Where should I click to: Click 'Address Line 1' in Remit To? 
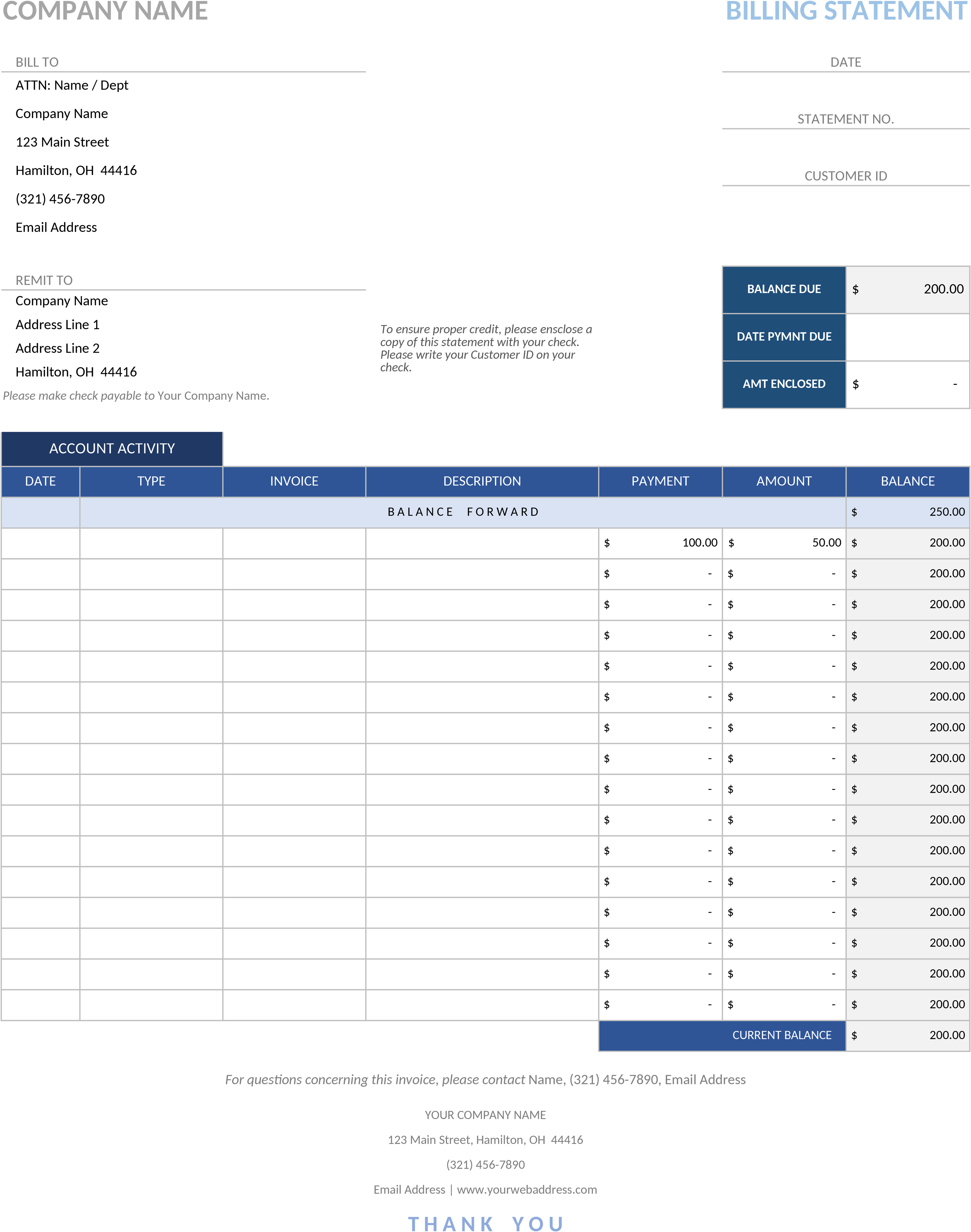(x=57, y=325)
